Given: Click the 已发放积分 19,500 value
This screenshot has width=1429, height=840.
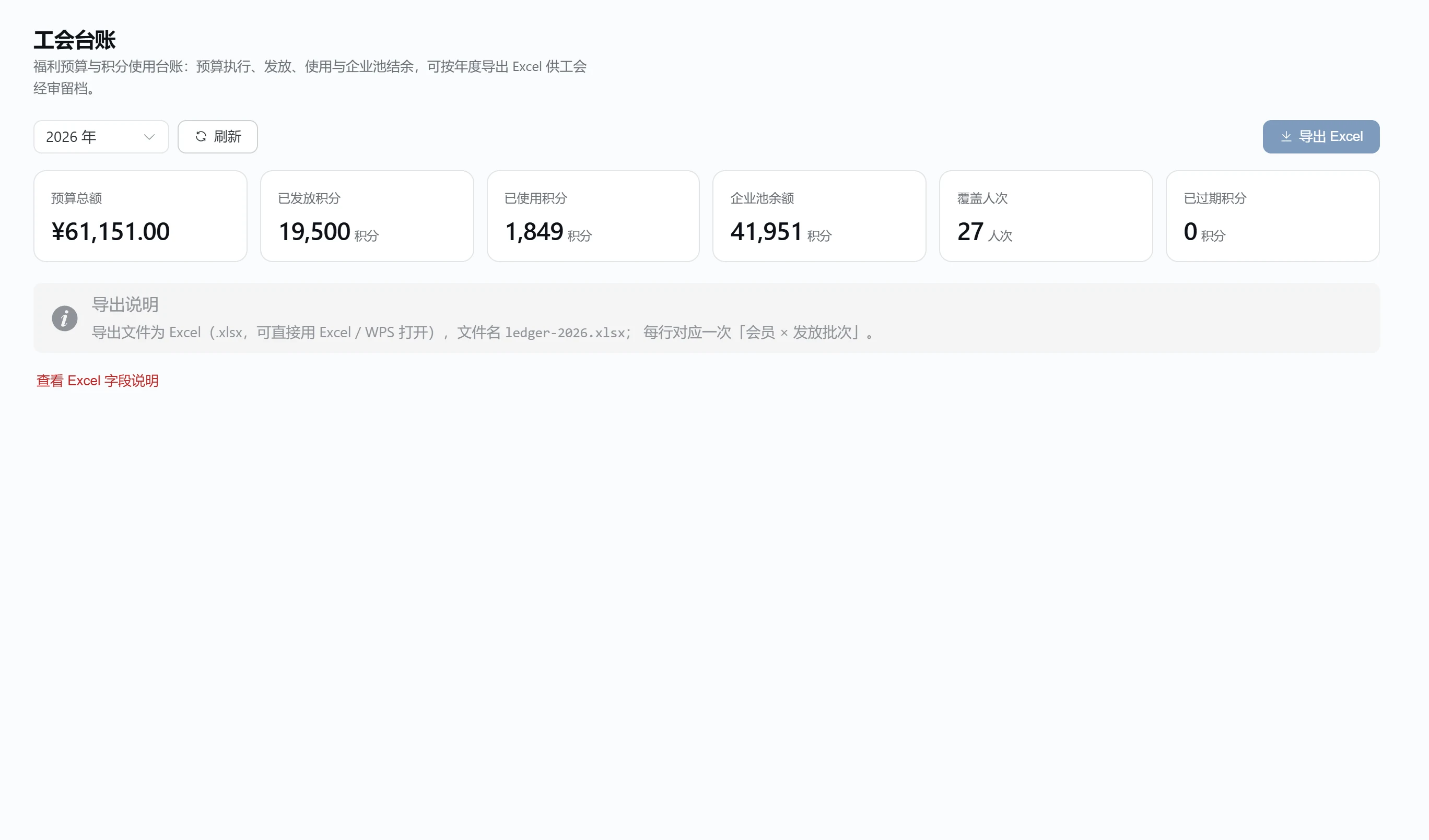Looking at the screenshot, I should [314, 231].
